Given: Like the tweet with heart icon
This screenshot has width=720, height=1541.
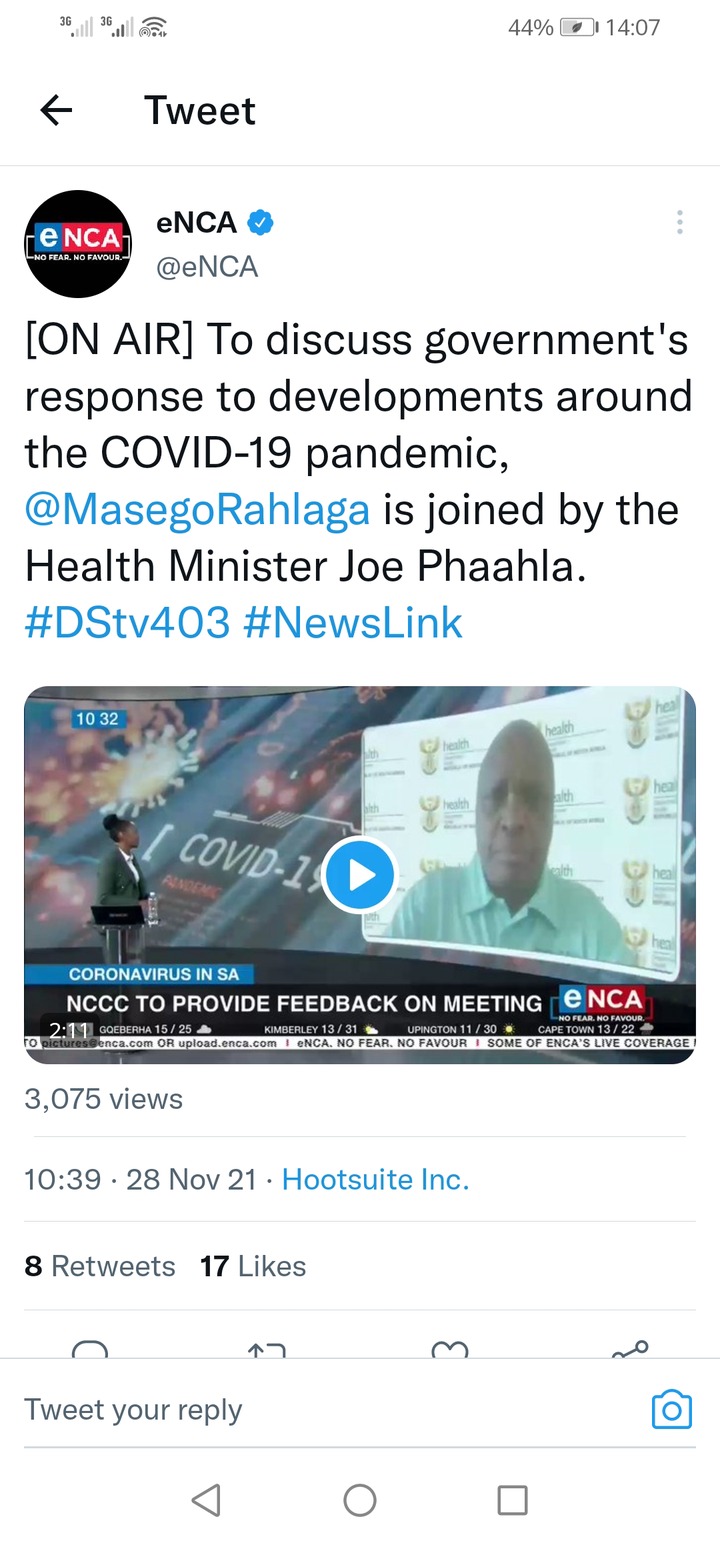Looking at the screenshot, I should coord(450,1349).
